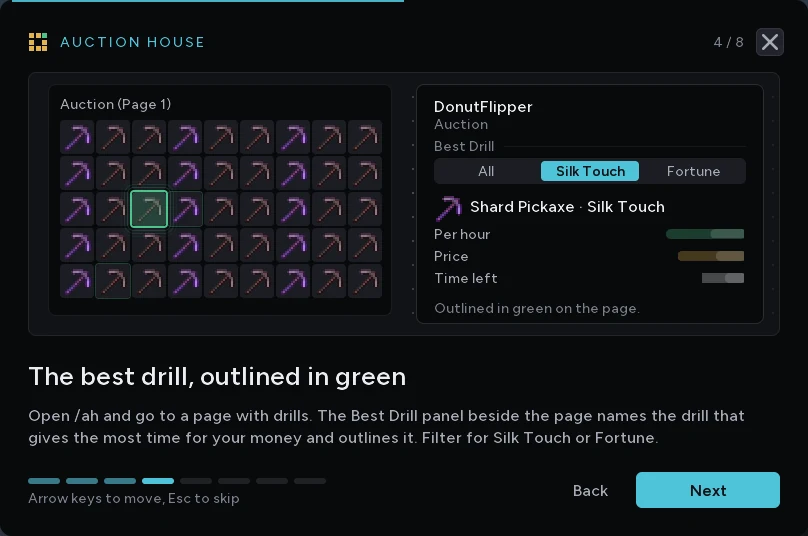Click the "Auction (Page 1)" heading
The width and height of the screenshot is (808, 536).
click(115, 105)
